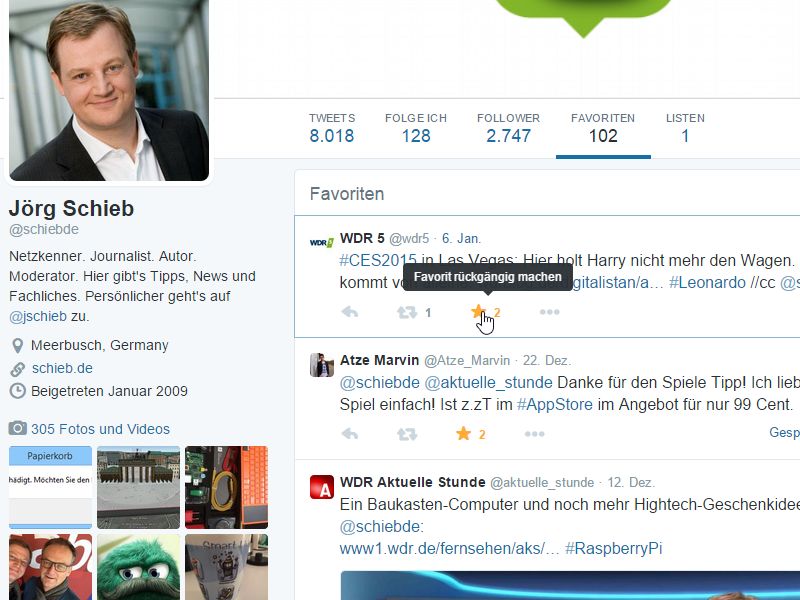Open the two men selfie thumbnail

[51, 567]
